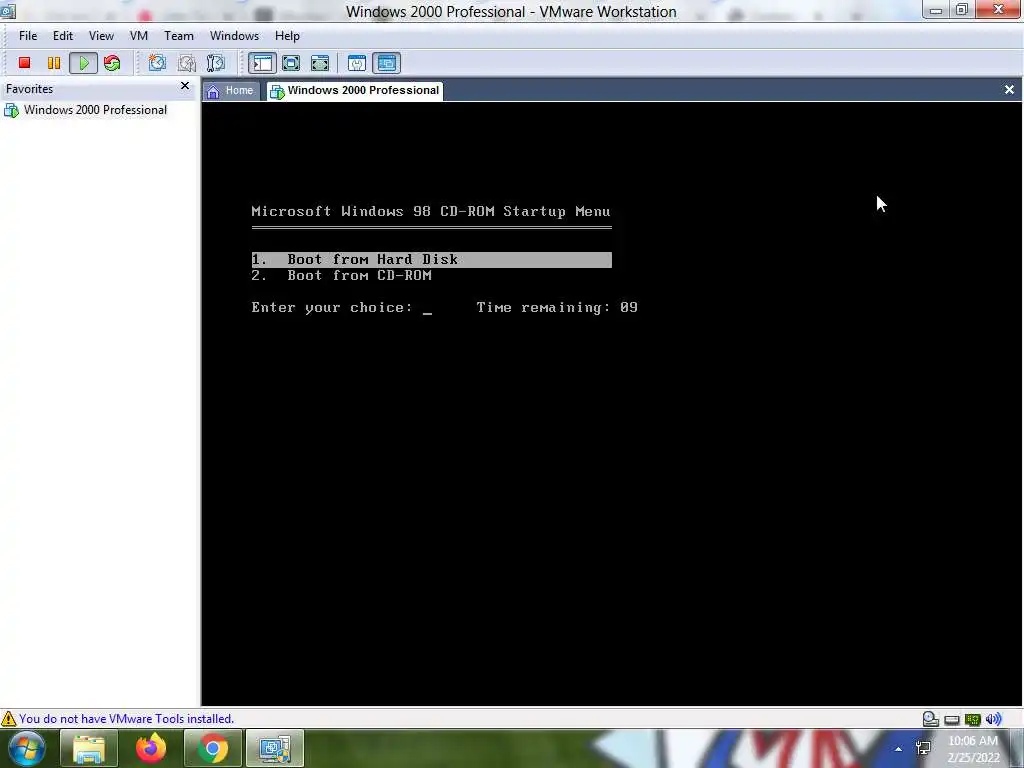Enter full screen mode icon
The height and width of the screenshot is (768, 1024).
320,63
